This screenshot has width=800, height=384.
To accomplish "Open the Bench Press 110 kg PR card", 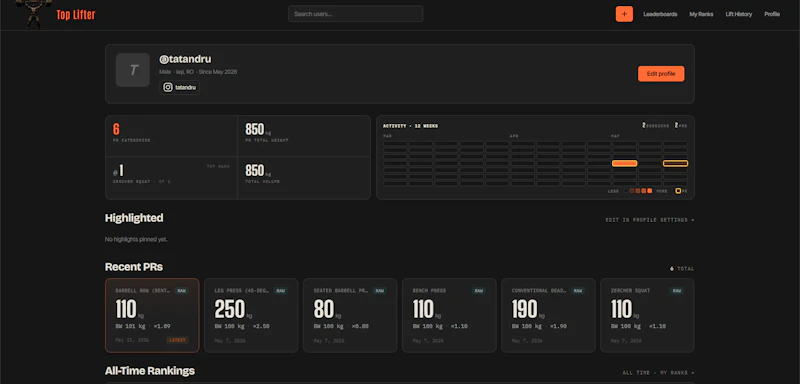I will coord(449,315).
